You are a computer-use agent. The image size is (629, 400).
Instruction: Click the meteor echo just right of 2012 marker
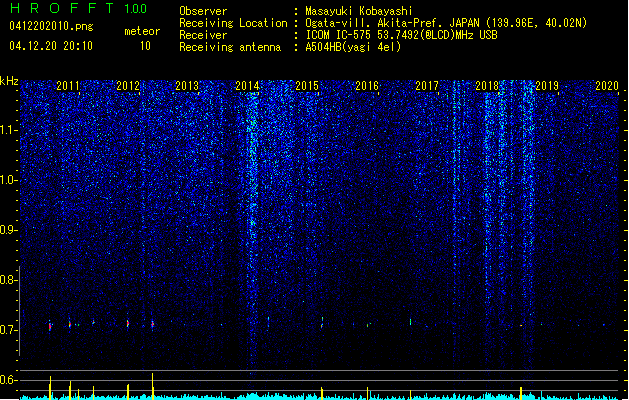(152, 324)
